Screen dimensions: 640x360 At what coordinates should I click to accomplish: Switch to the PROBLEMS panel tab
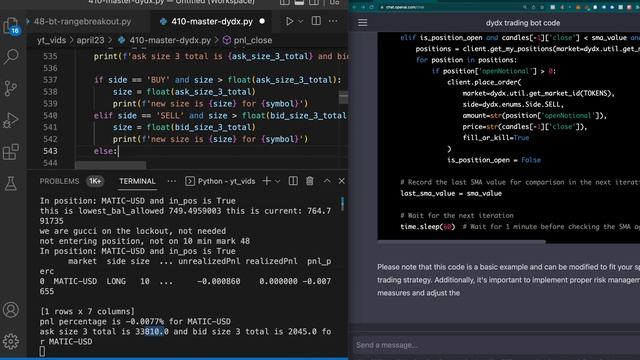pyautogui.click(x=59, y=181)
